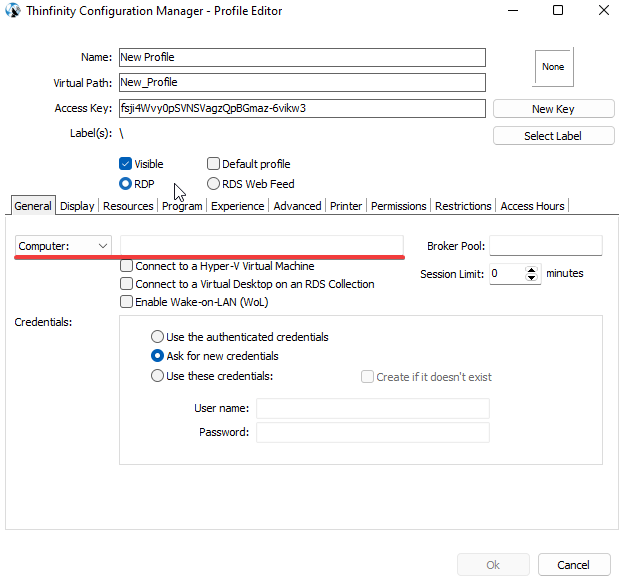Image resolution: width=622 pixels, height=583 pixels.
Task: Click the New Key button
Action: pyautogui.click(x=553, y=109)
